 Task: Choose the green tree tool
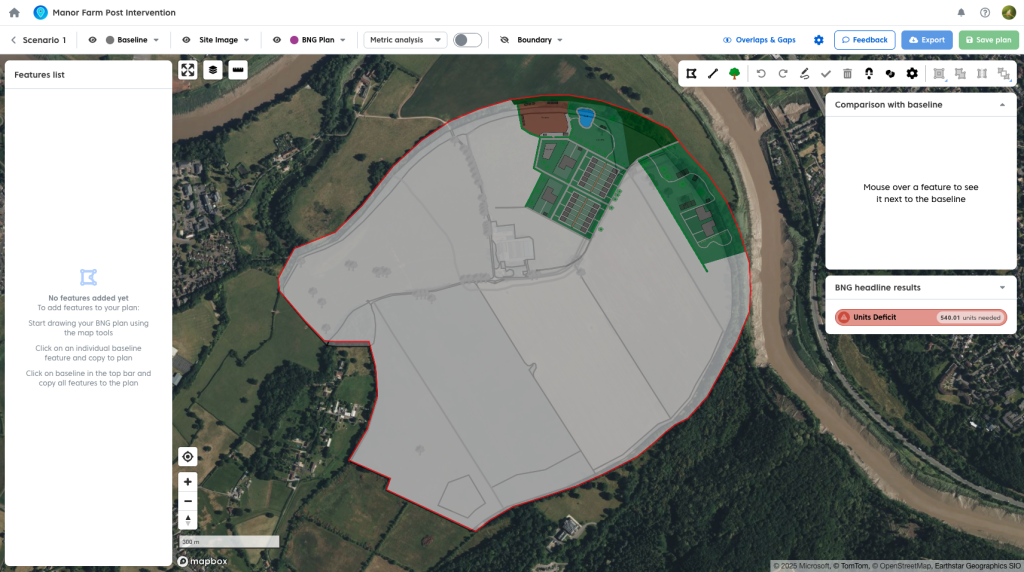click(735, 73)
